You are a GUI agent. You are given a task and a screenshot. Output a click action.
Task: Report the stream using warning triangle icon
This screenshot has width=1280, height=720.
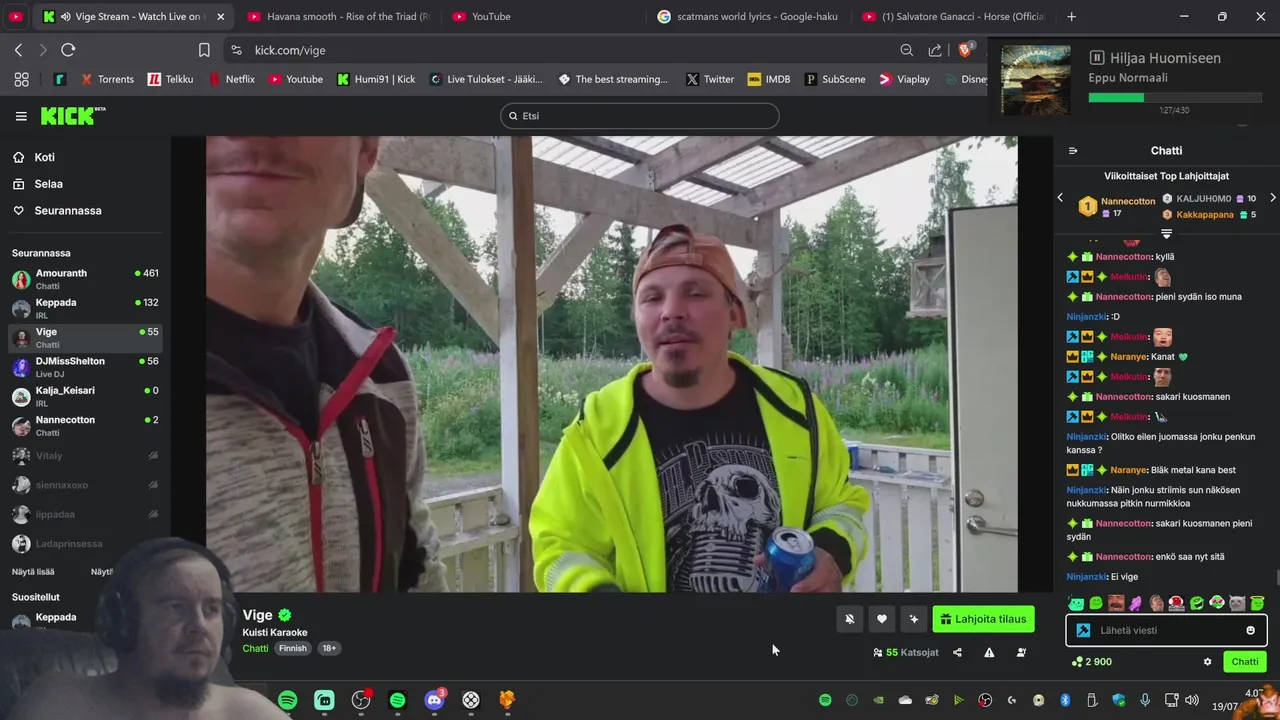989,652
